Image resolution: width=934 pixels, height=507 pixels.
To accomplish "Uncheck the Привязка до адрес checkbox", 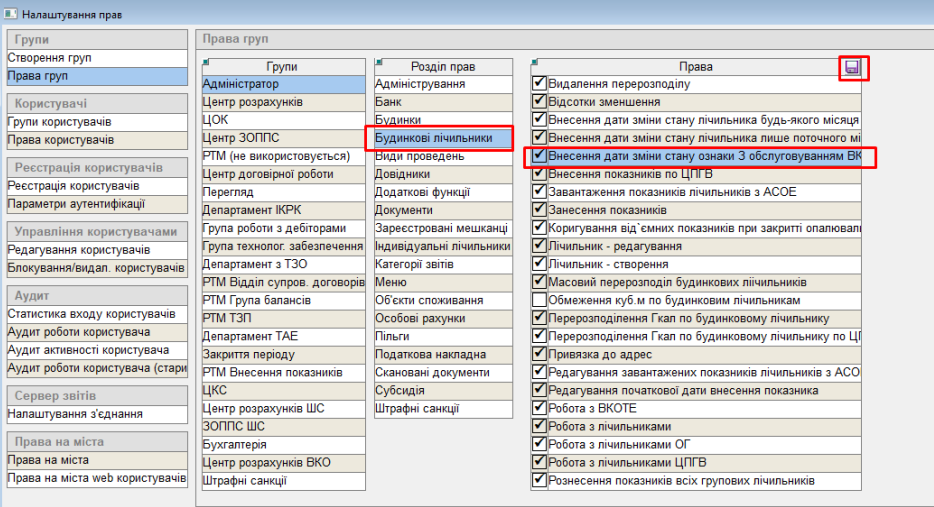I will [x=540, y=354].
